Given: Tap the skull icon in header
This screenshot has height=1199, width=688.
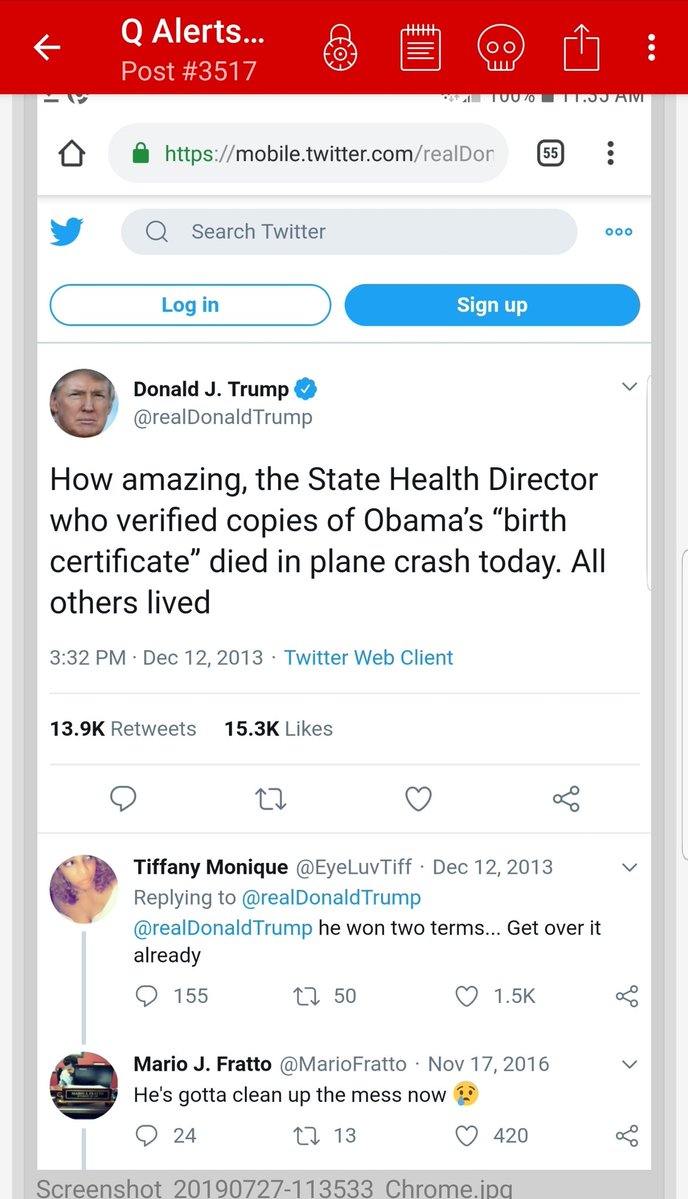Looking at the screenshot, I should 501,47.
